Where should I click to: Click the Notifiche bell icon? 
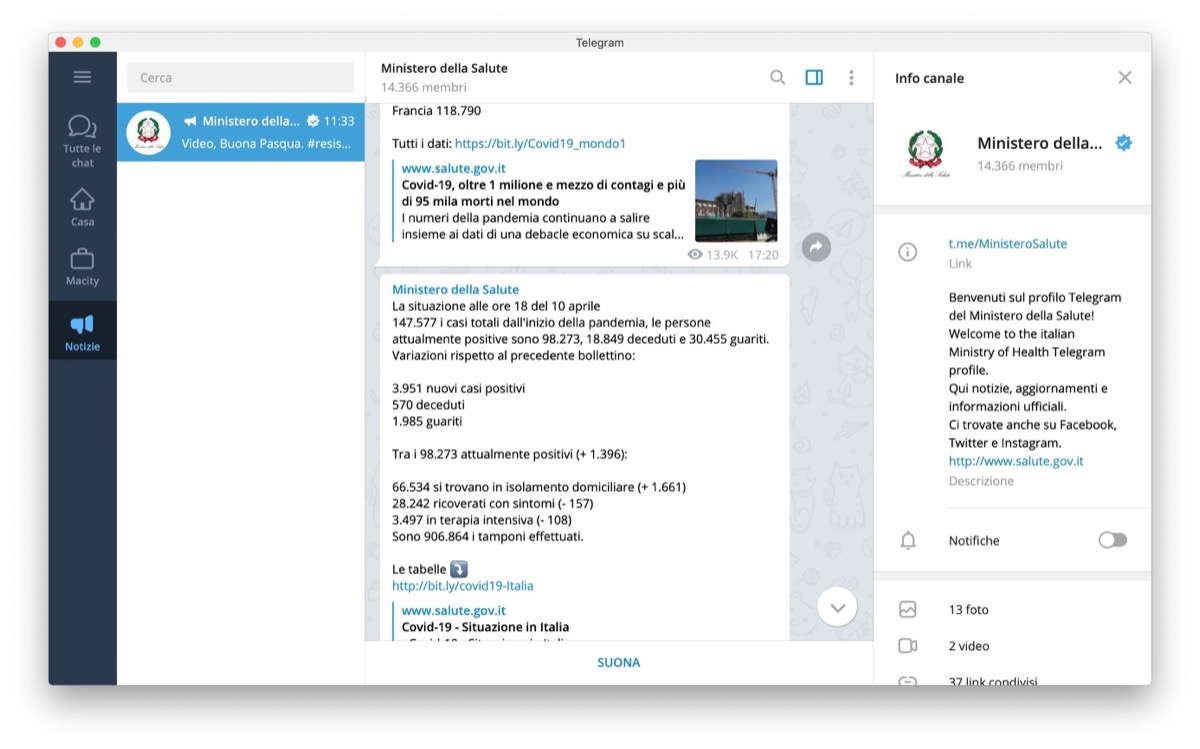(x=907, y=541)
